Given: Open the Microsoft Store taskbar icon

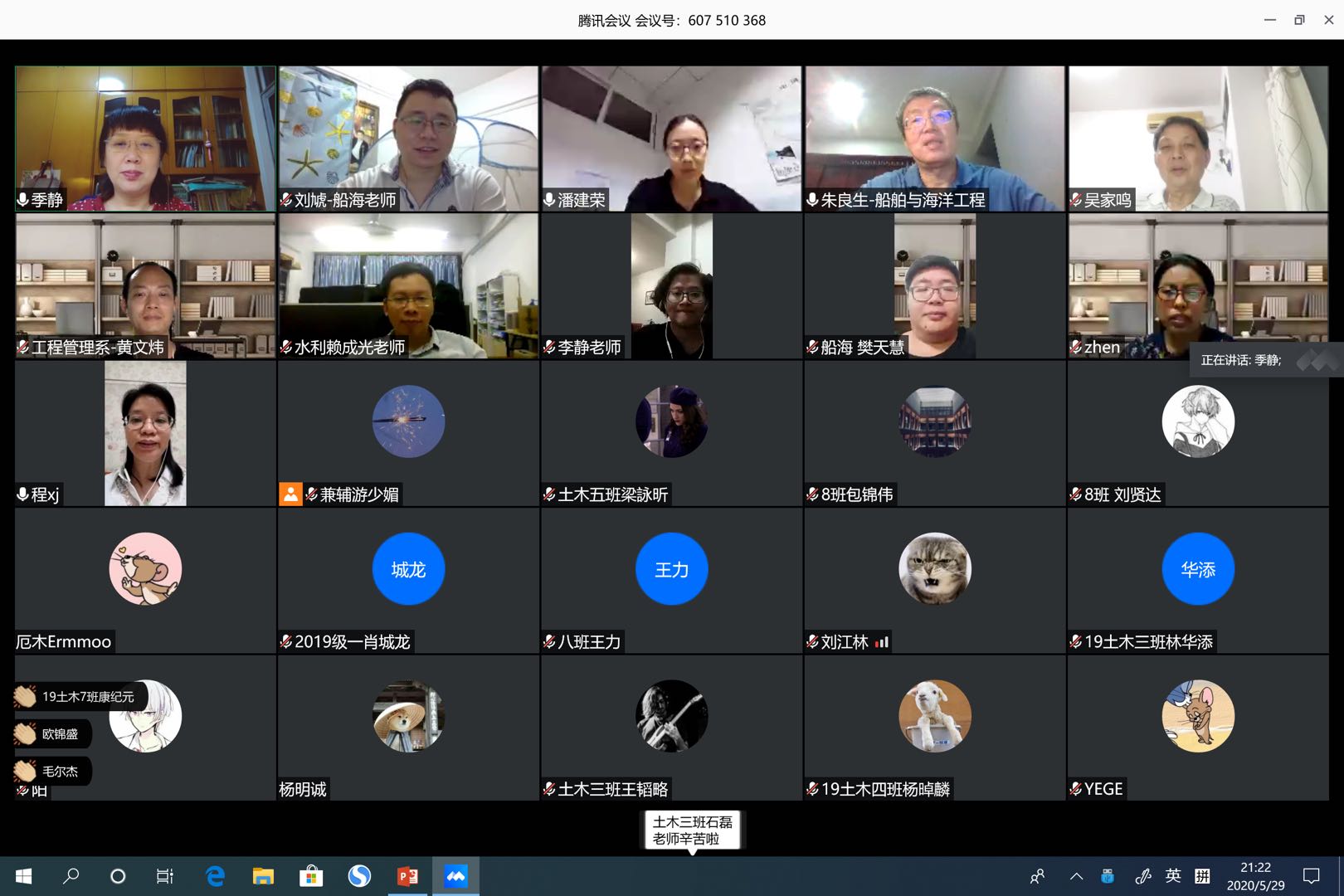Looking at the screenshot, I should pos(311,876).
